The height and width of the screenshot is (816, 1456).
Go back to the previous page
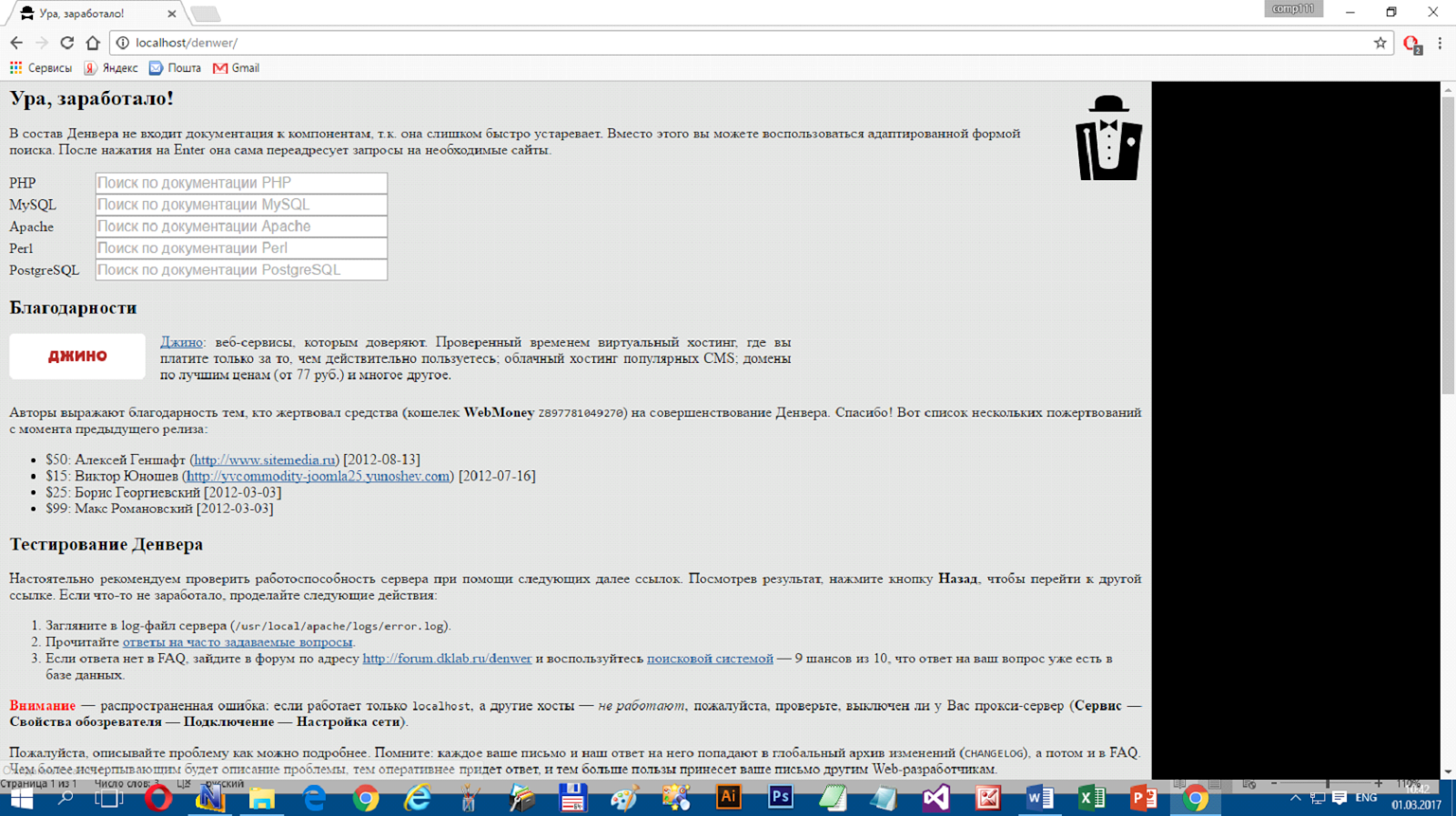pyautogui.click(x=16, y=43)
